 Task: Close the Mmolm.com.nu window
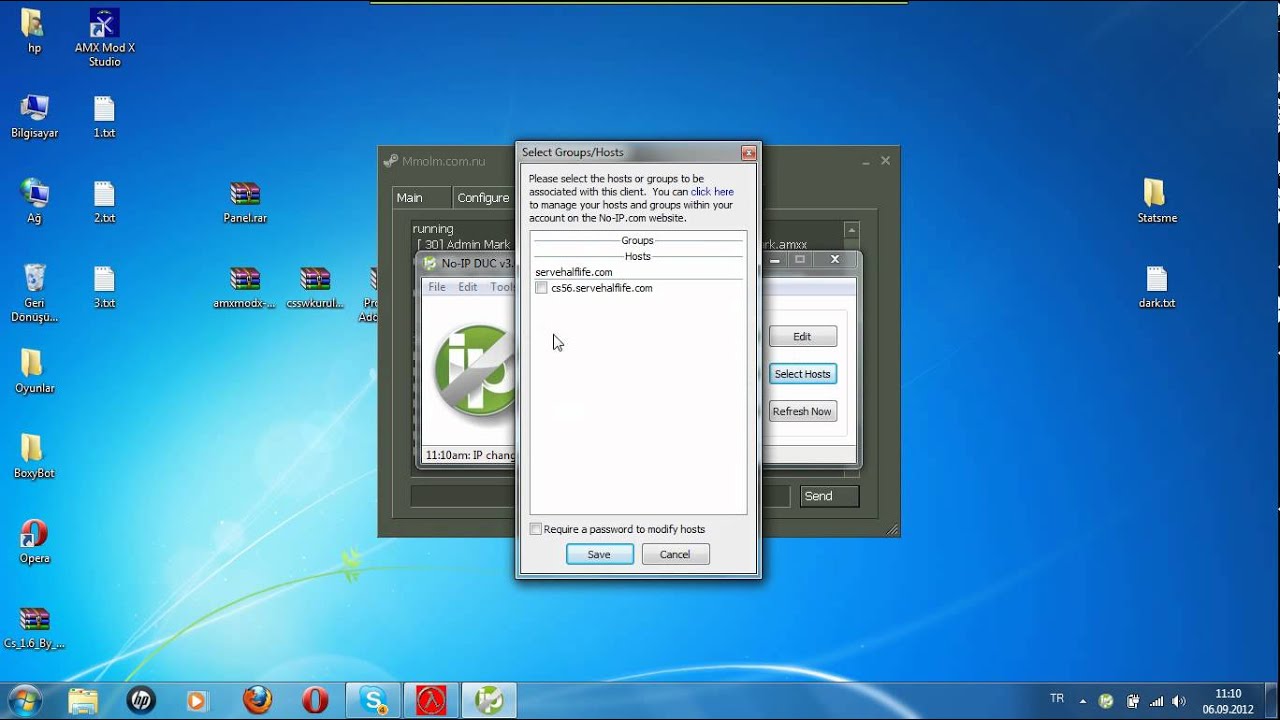(x=885, y=161)
